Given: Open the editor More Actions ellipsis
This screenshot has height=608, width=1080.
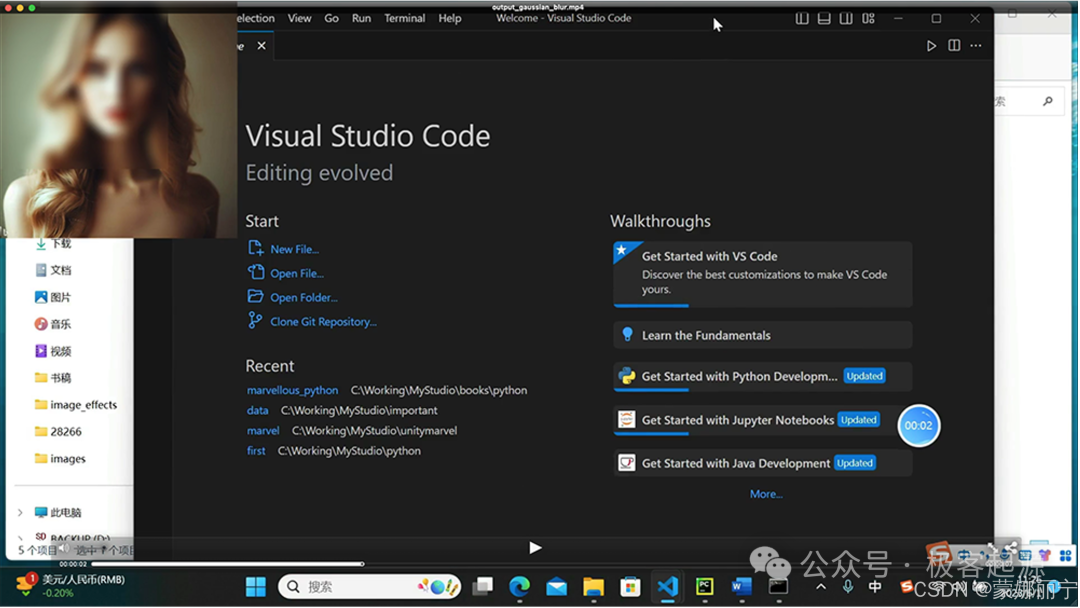Looking at the screenshot, I should (976, 45).
